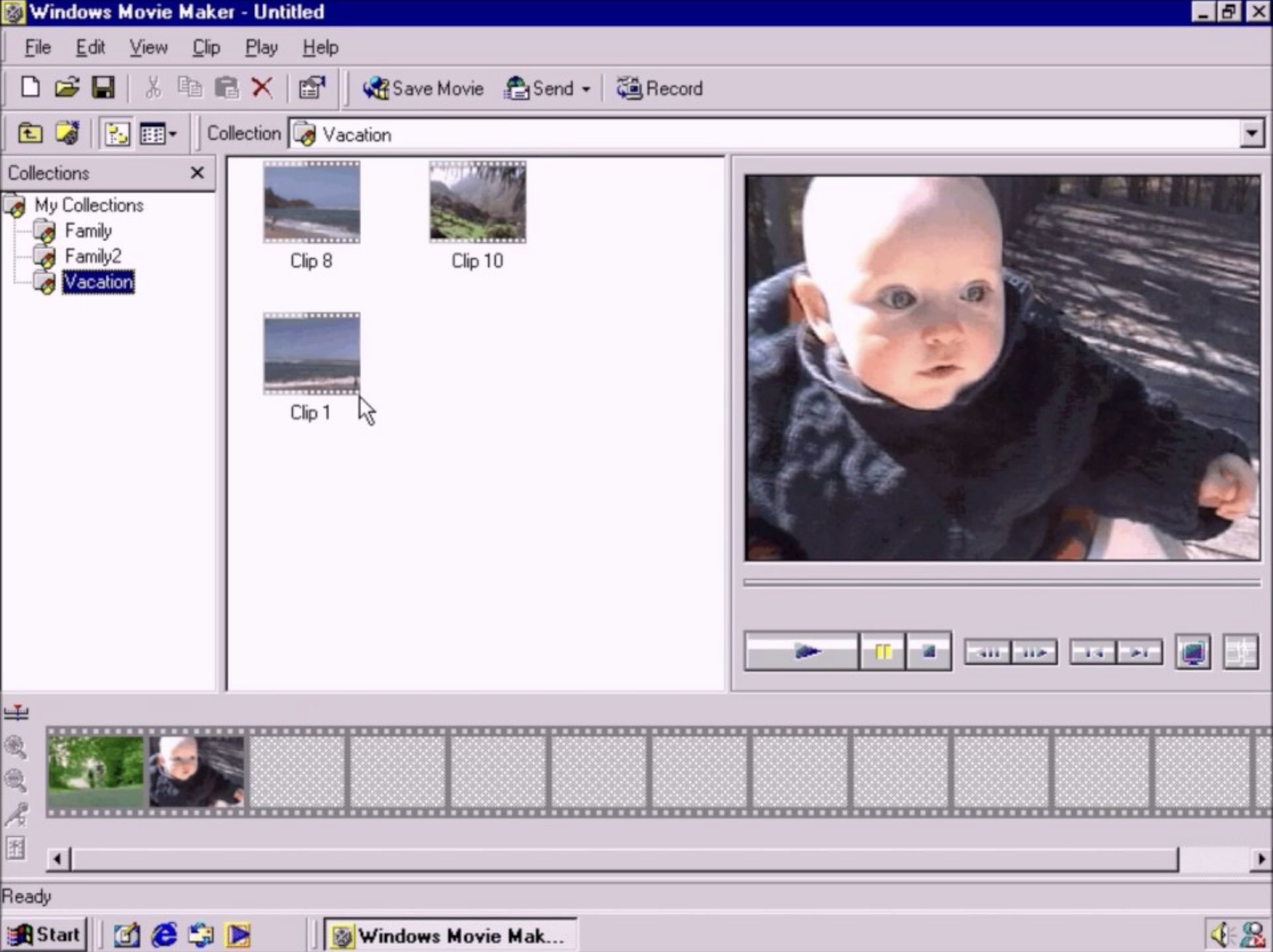1273x952 pixels.
Task: Switch preview to full screen mode
Action: pyautogui.click(x=1192, y=652)
